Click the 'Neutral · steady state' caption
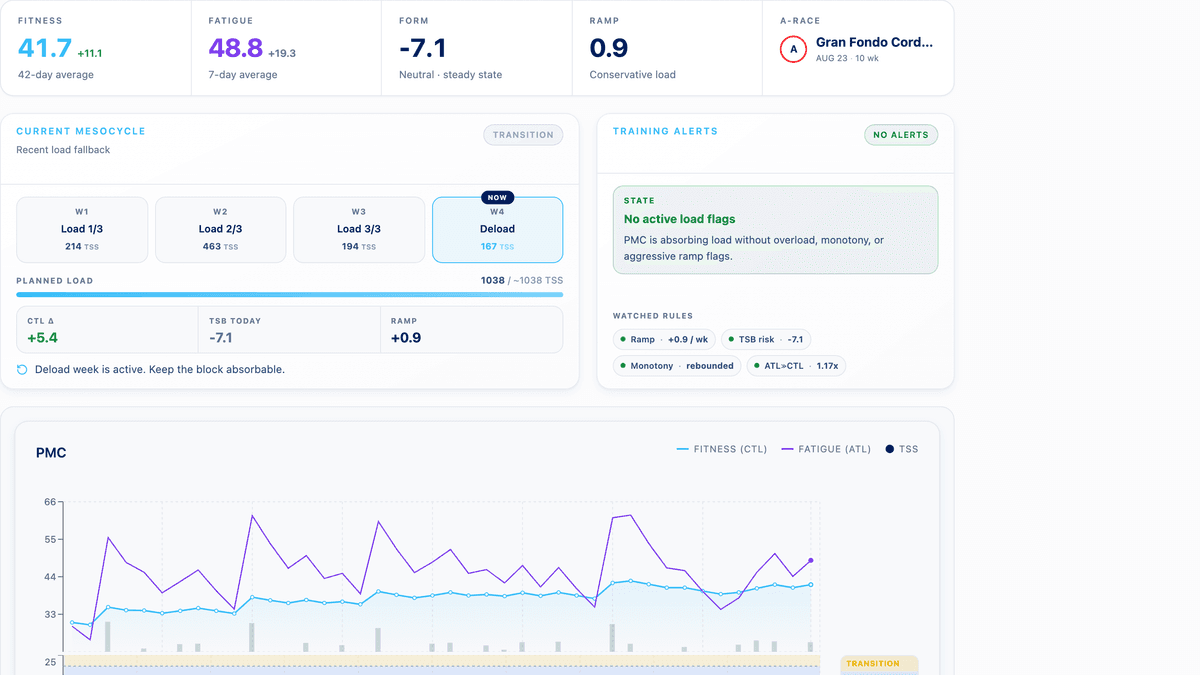Screen dimensions: 1200x675 pyautogui.click(x=450, y=75)
